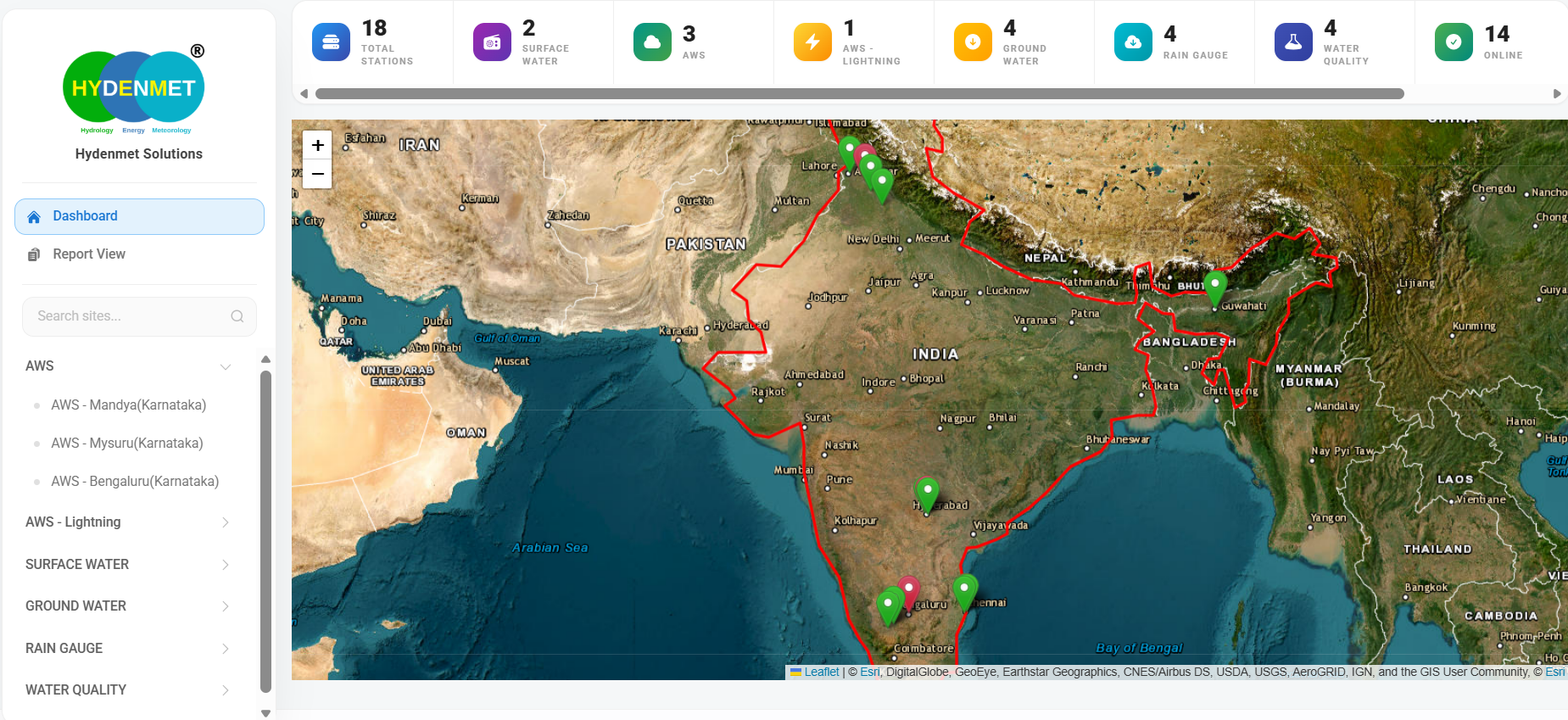Click the sidebar vertical scrollbar thumb
This screenshot has width=1568, height=720.
[265, 533]
